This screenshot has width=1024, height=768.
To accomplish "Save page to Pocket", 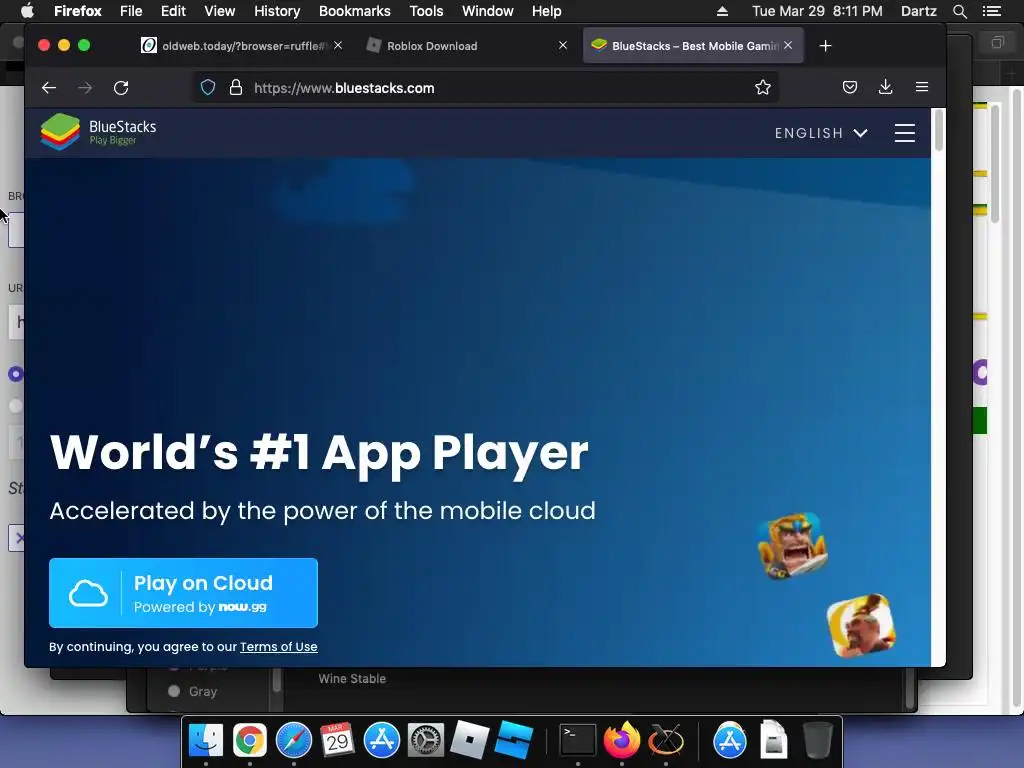I will tap(849, 87).
